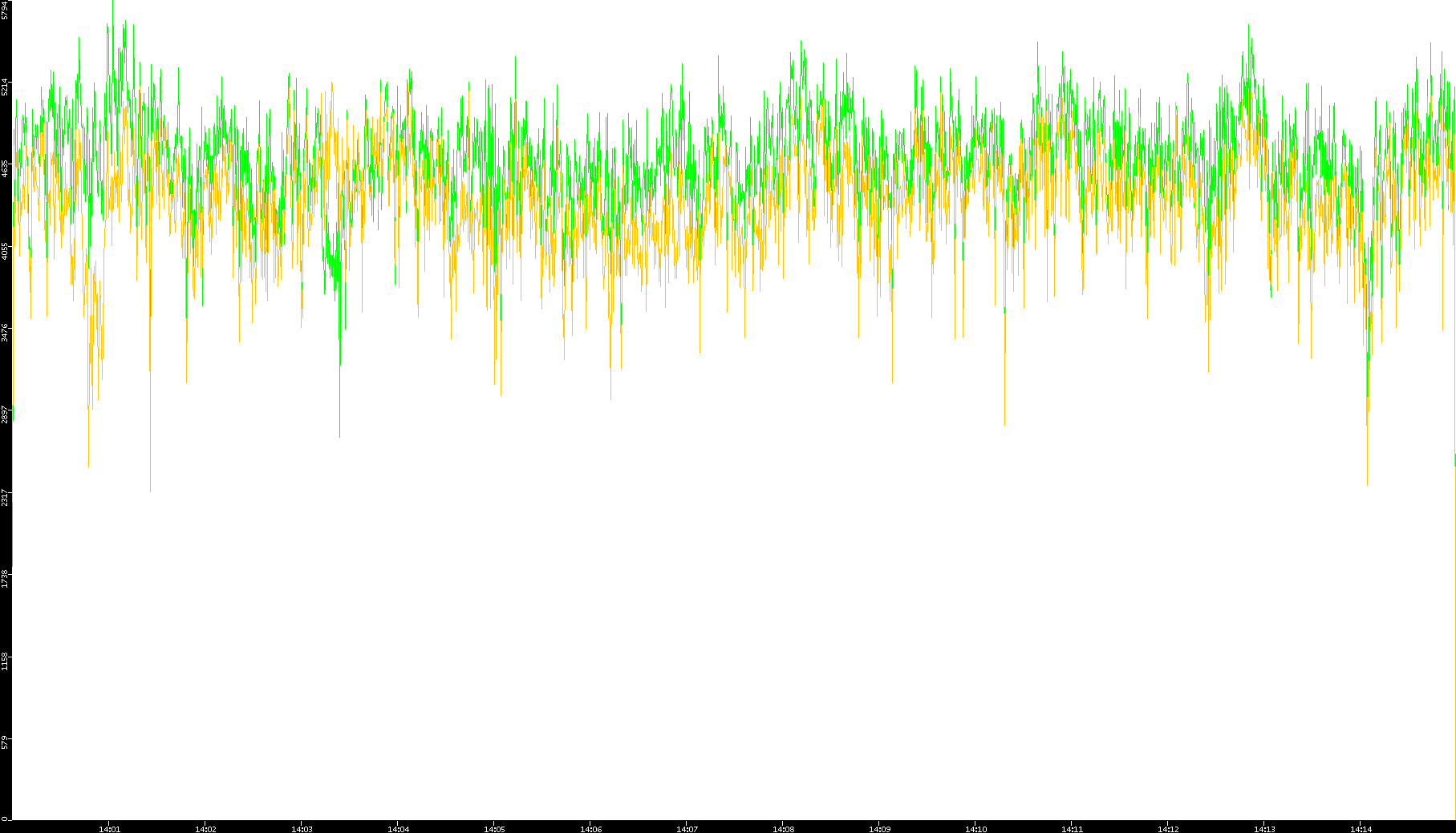Click the 2317 y-axis value
Screen dimensions: 1456x833
pos(5,496)
